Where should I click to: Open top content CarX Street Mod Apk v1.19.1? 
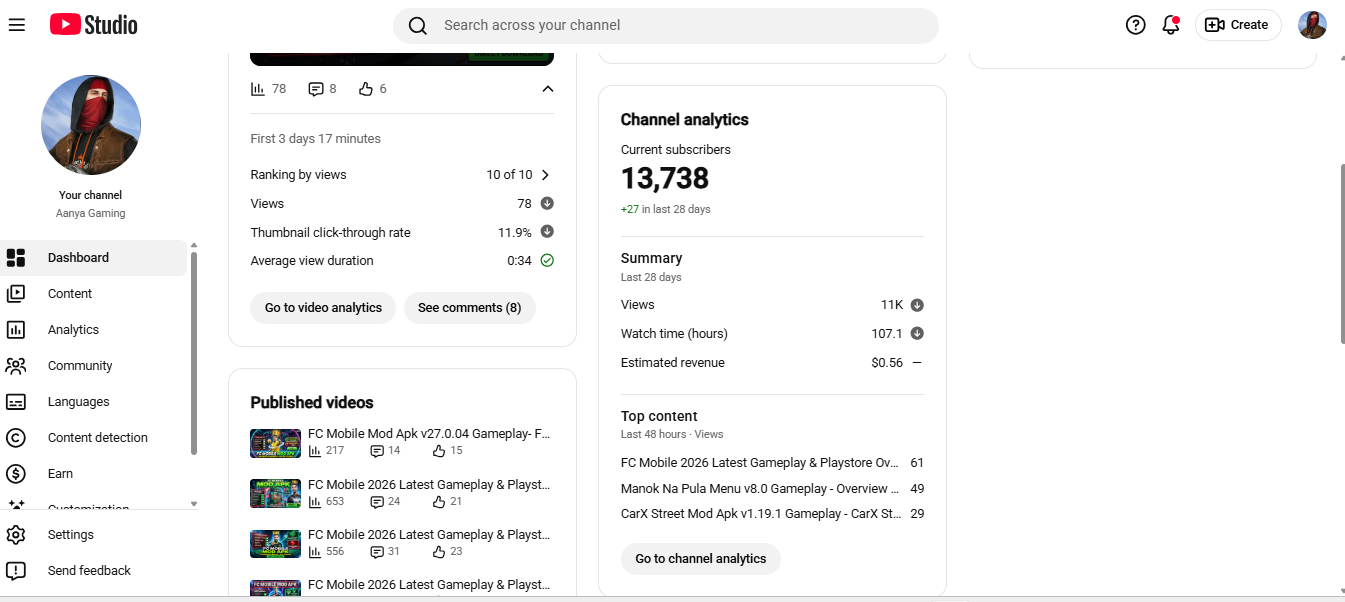[760, 514]
